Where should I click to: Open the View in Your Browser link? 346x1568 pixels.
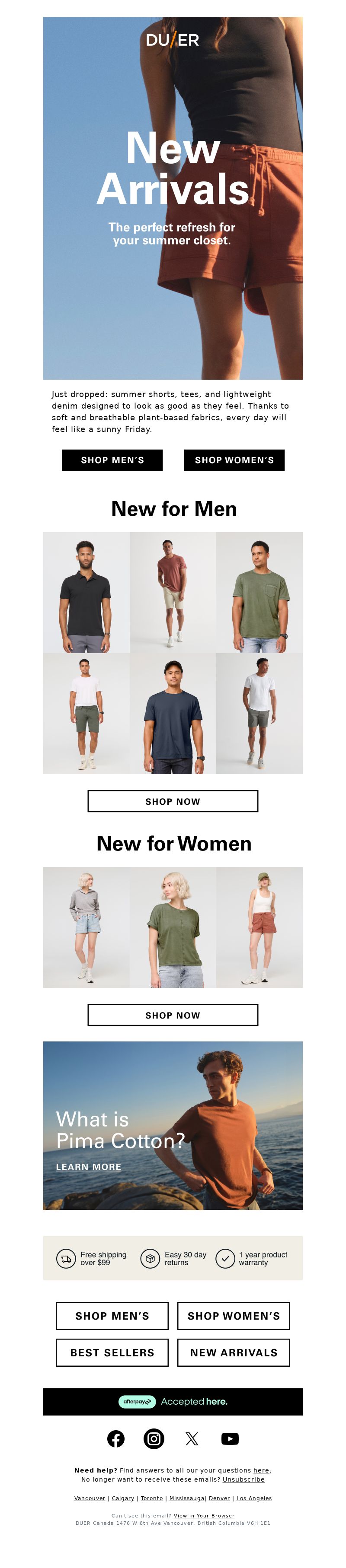[204, 1516]
